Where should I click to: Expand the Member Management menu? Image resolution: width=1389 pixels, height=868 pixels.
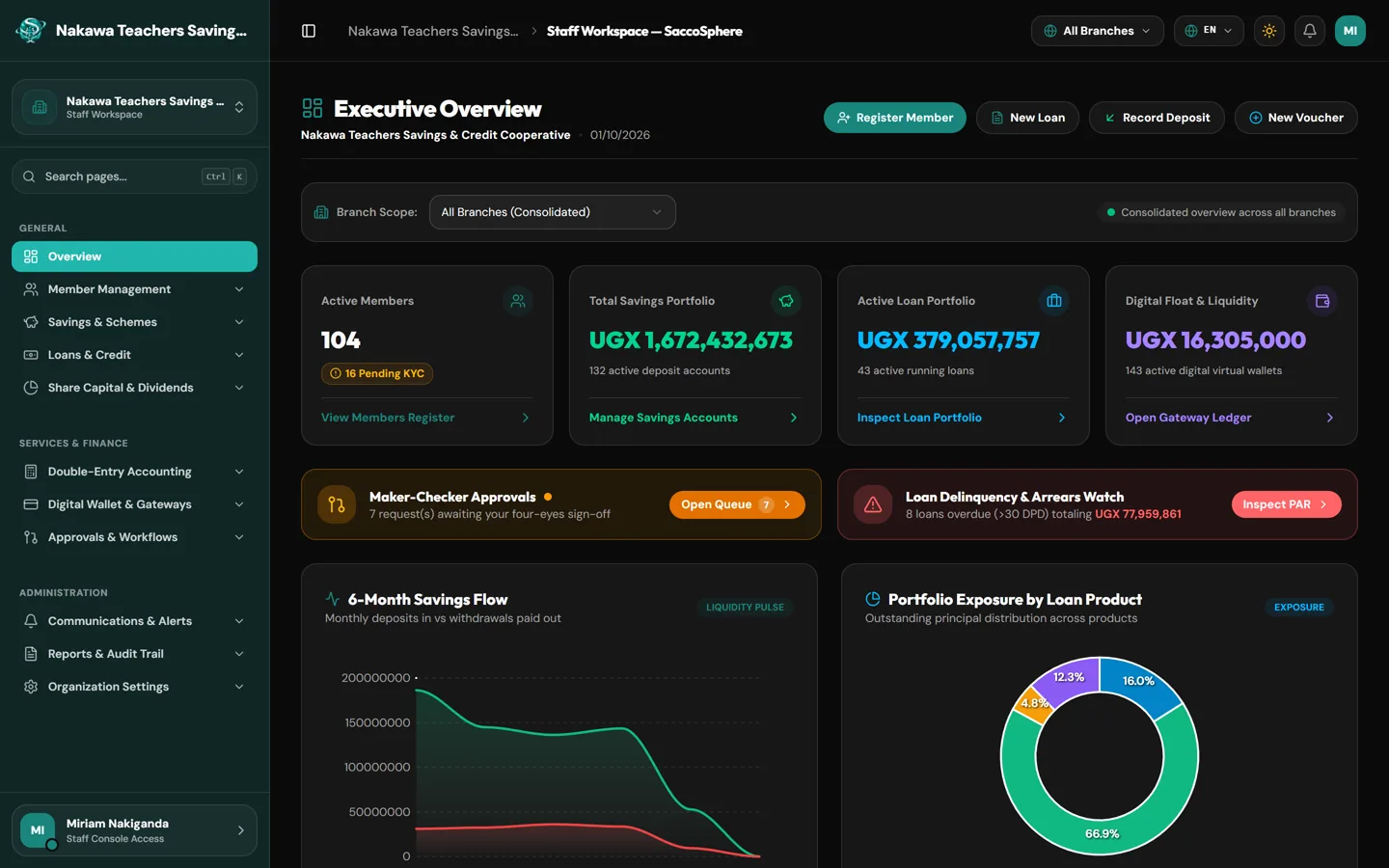tap(134, 289)
